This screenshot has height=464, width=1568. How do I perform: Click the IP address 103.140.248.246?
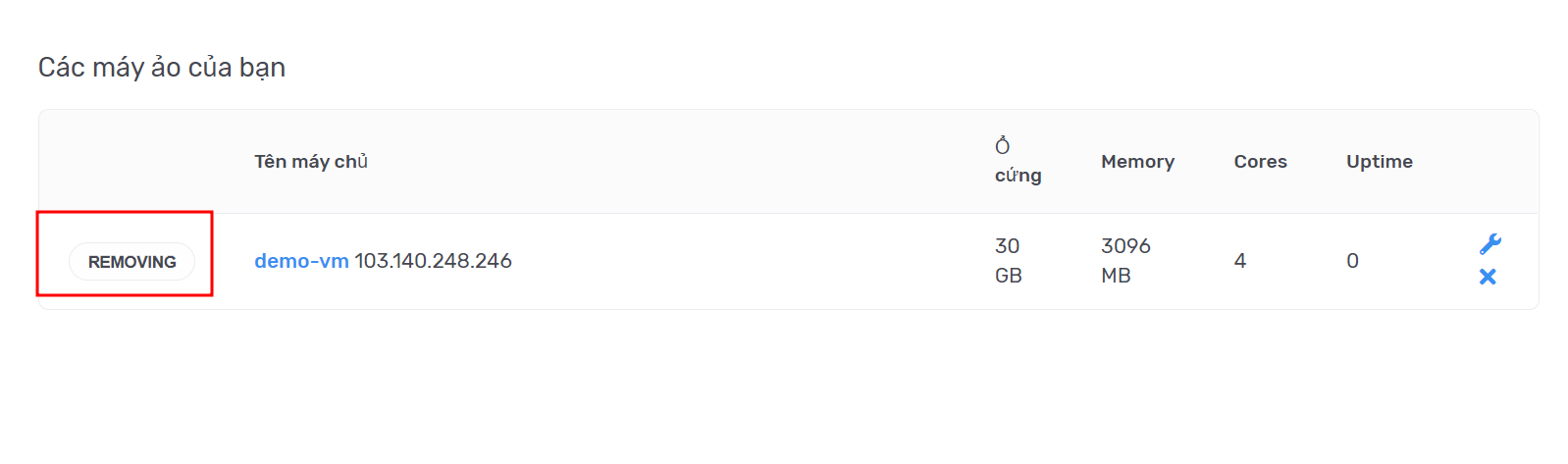[x=433, y=261]
